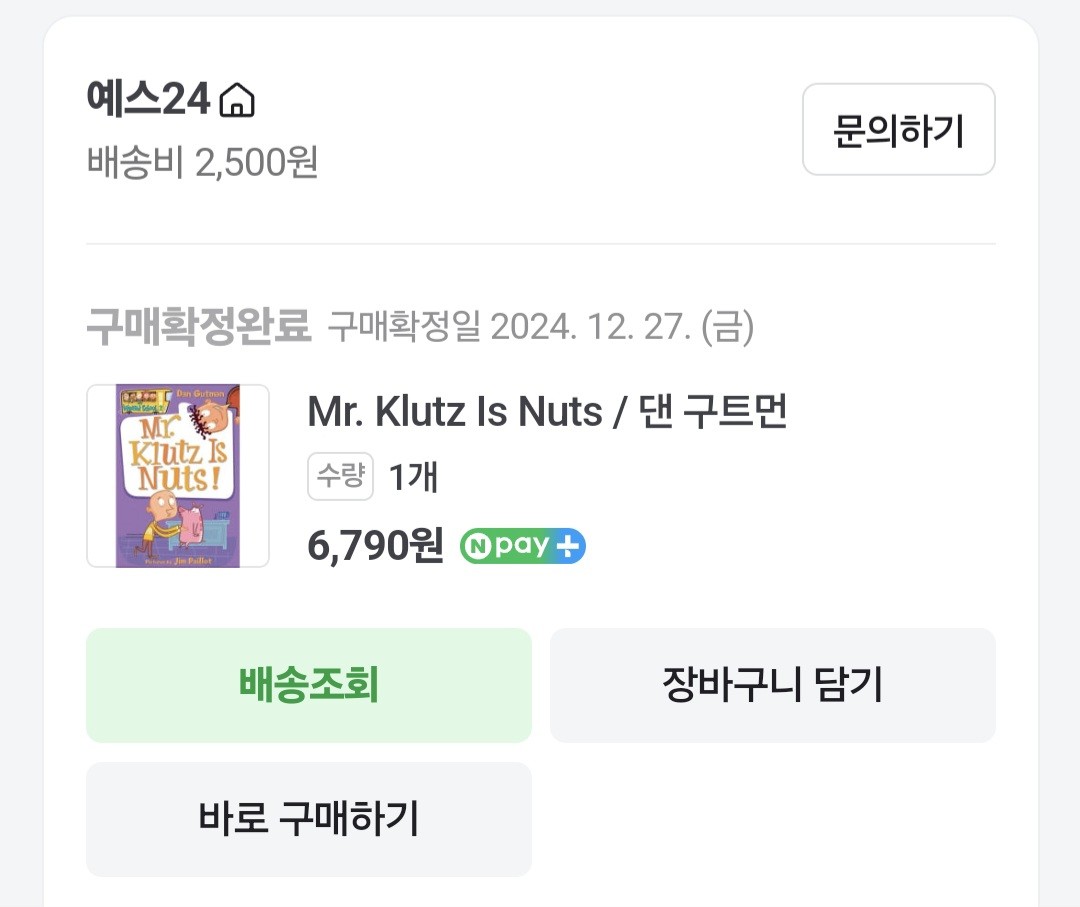The height and width of the screenshot is (907, 1080).
Task: Click 장바구니 담기 to add to cart
Action: coord(772,686)
